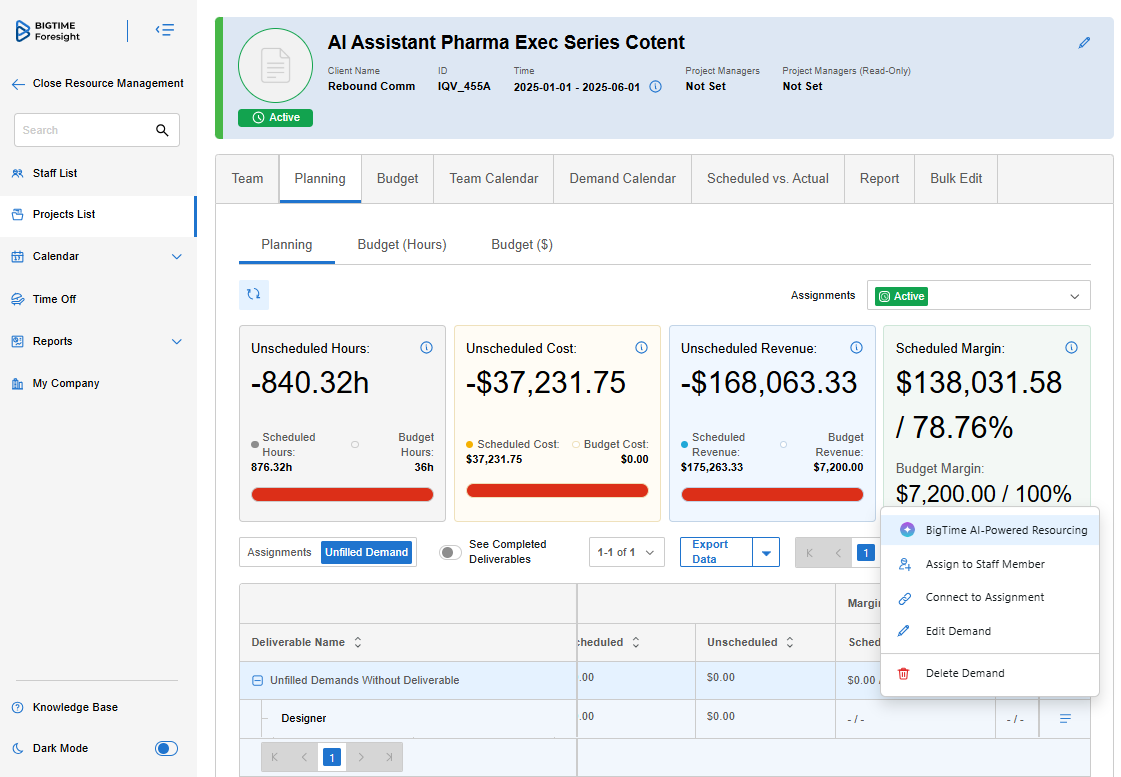This screenshot has height=777, width=1121.
Task: Click the Unscheduled Cost red progress bar
Action: coord(557,490)
